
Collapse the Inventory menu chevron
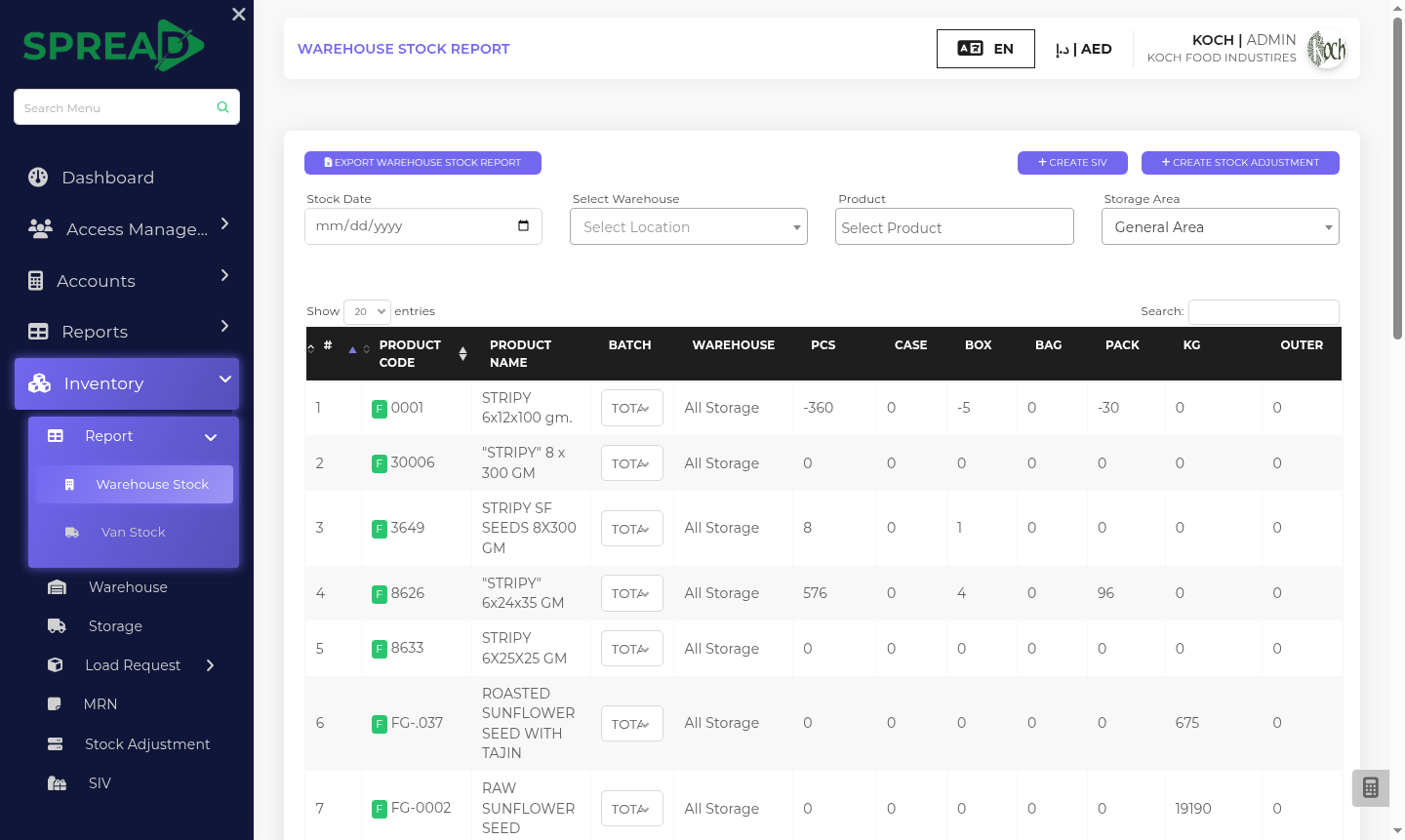point(225,379)
